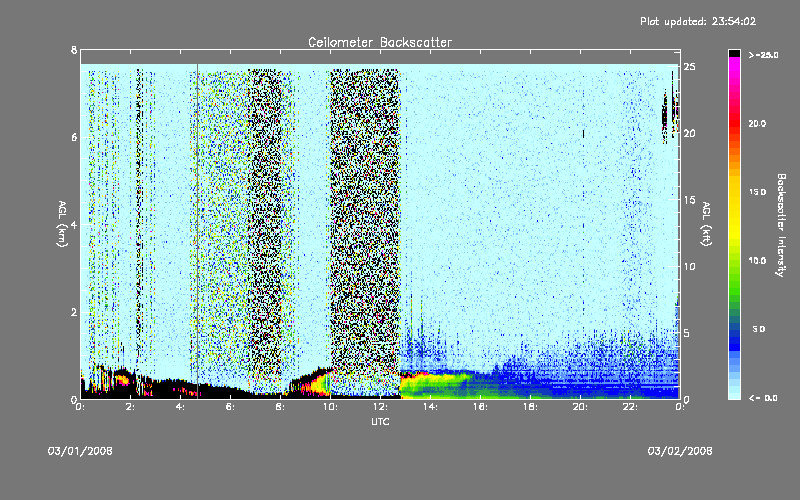Click the "Ceilometer Backscatter" plot title
This screenshot has width=800, height=500.
pos(380,42)
